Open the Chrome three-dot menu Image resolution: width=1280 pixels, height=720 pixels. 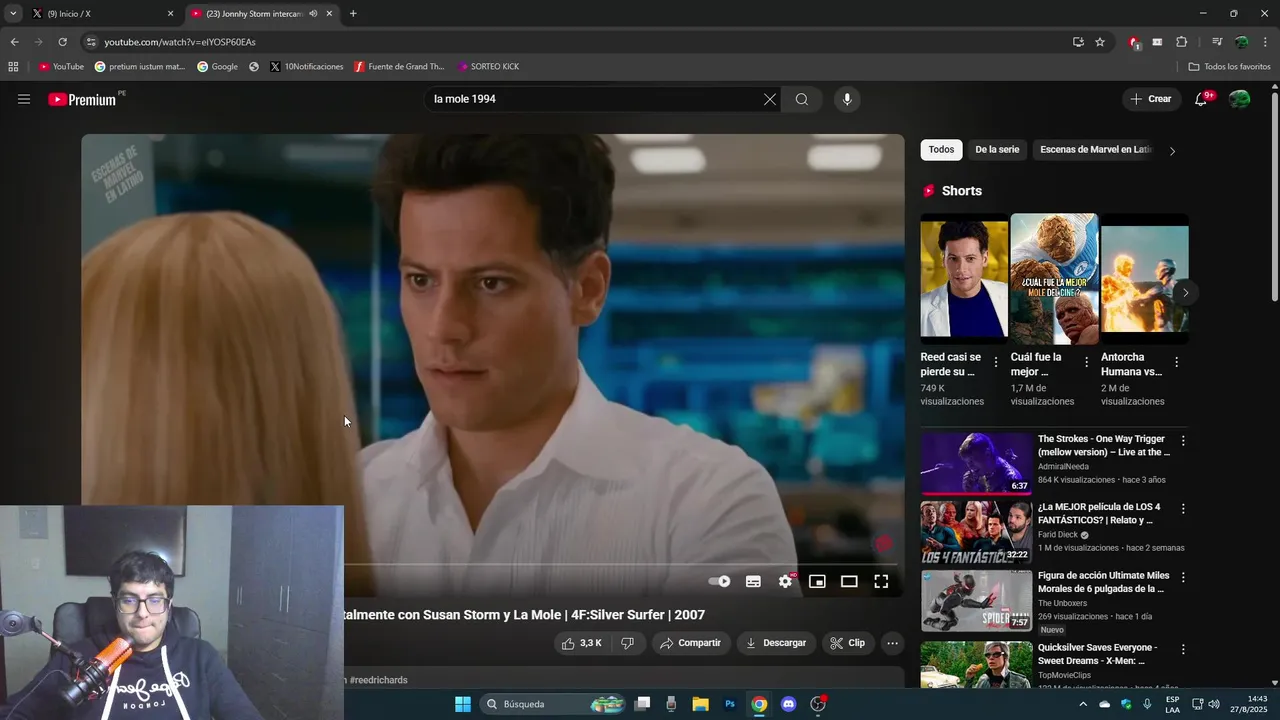tap(1265, 42)
